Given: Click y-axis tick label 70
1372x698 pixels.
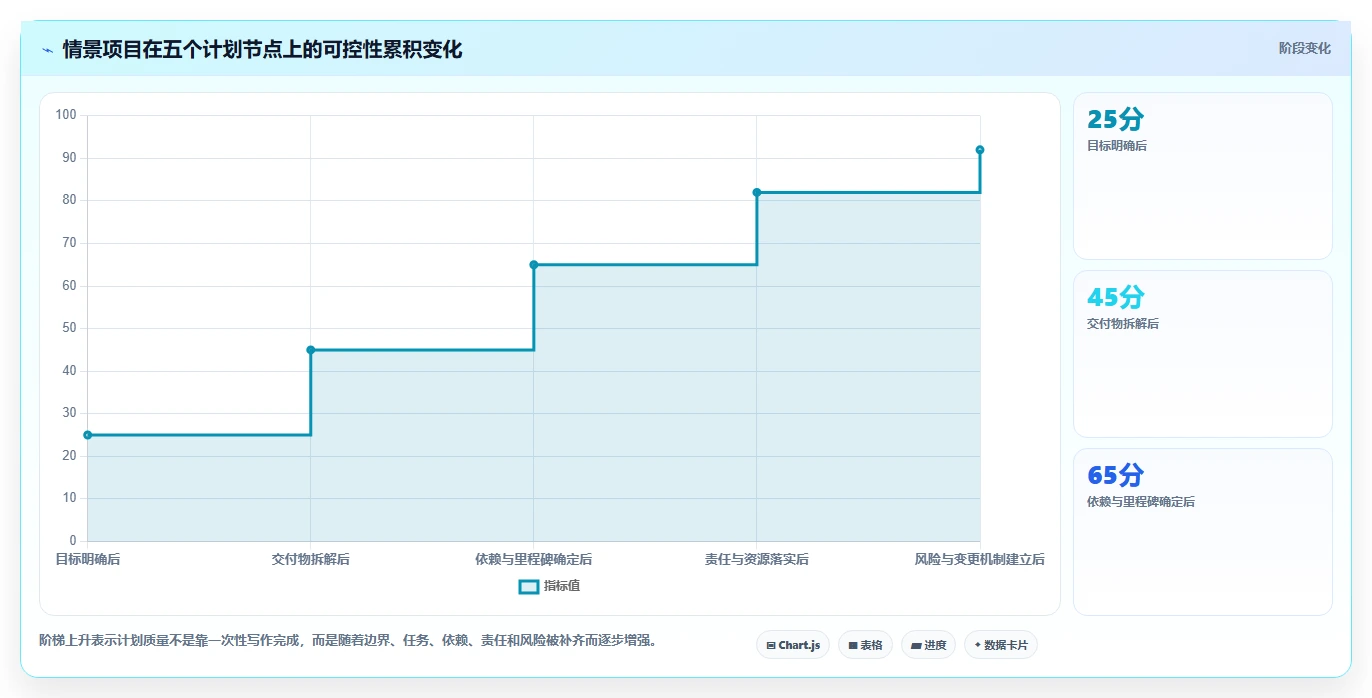Looking at the screenshot, I should [70, 243].
